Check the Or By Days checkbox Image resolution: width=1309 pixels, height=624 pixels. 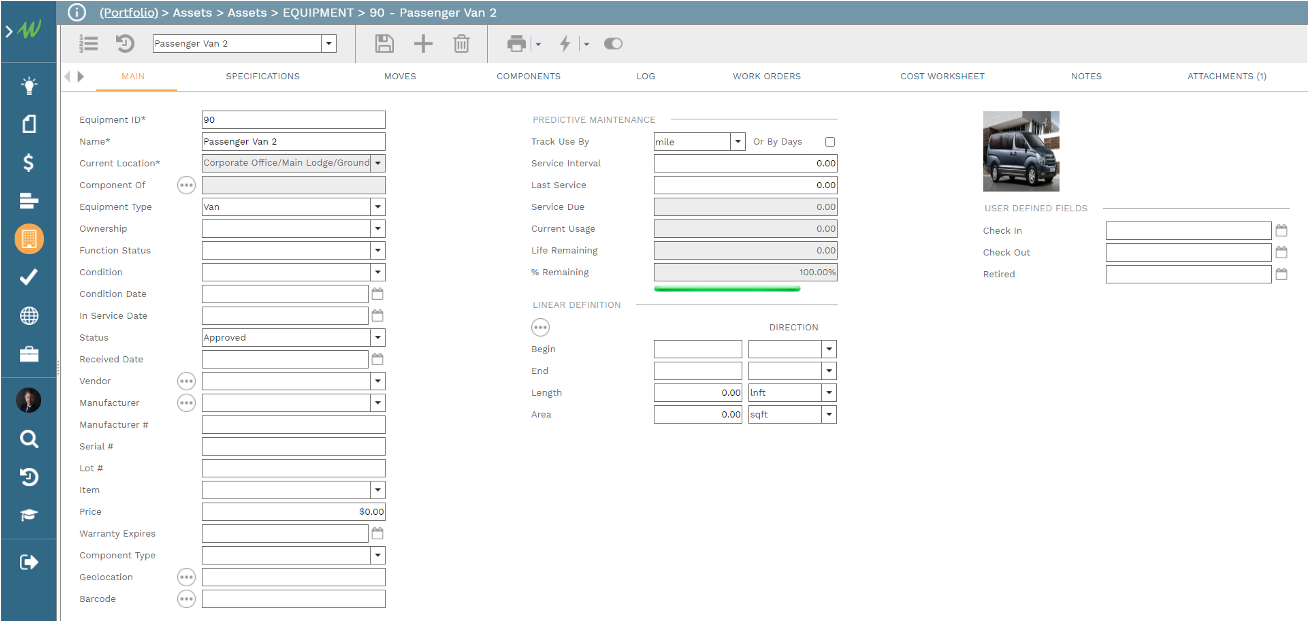[830, 142]
